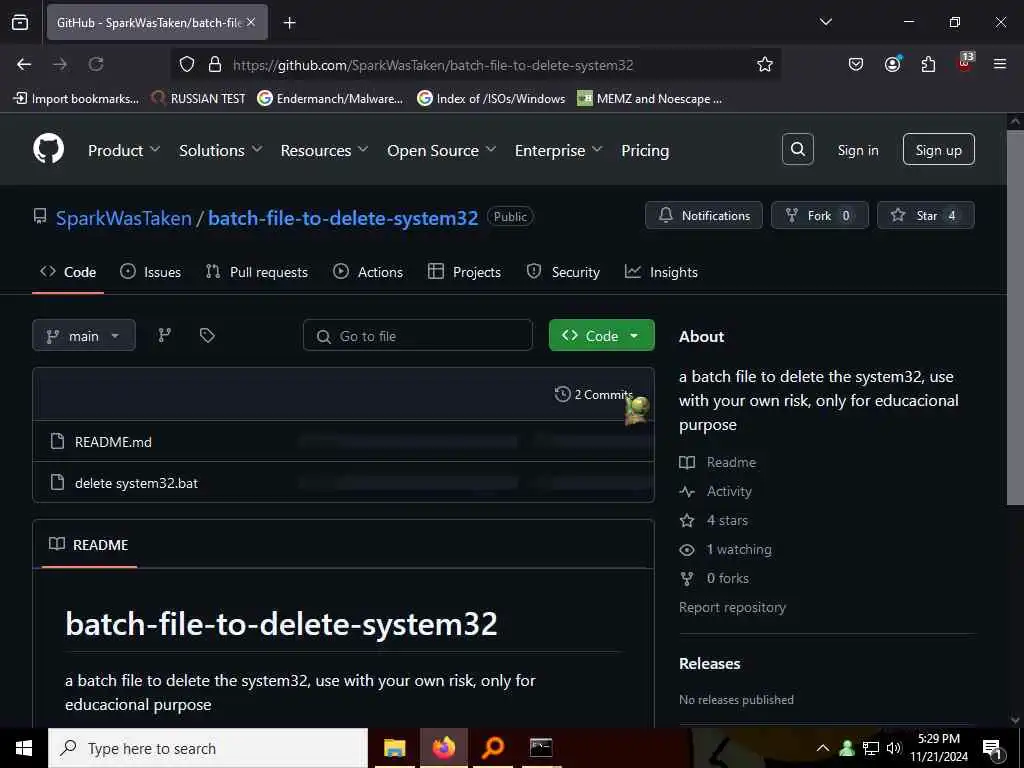Screen dimensions: 1024x768
Task: Bookmark this page with the star icon
Action: click(x=765, y=64)
